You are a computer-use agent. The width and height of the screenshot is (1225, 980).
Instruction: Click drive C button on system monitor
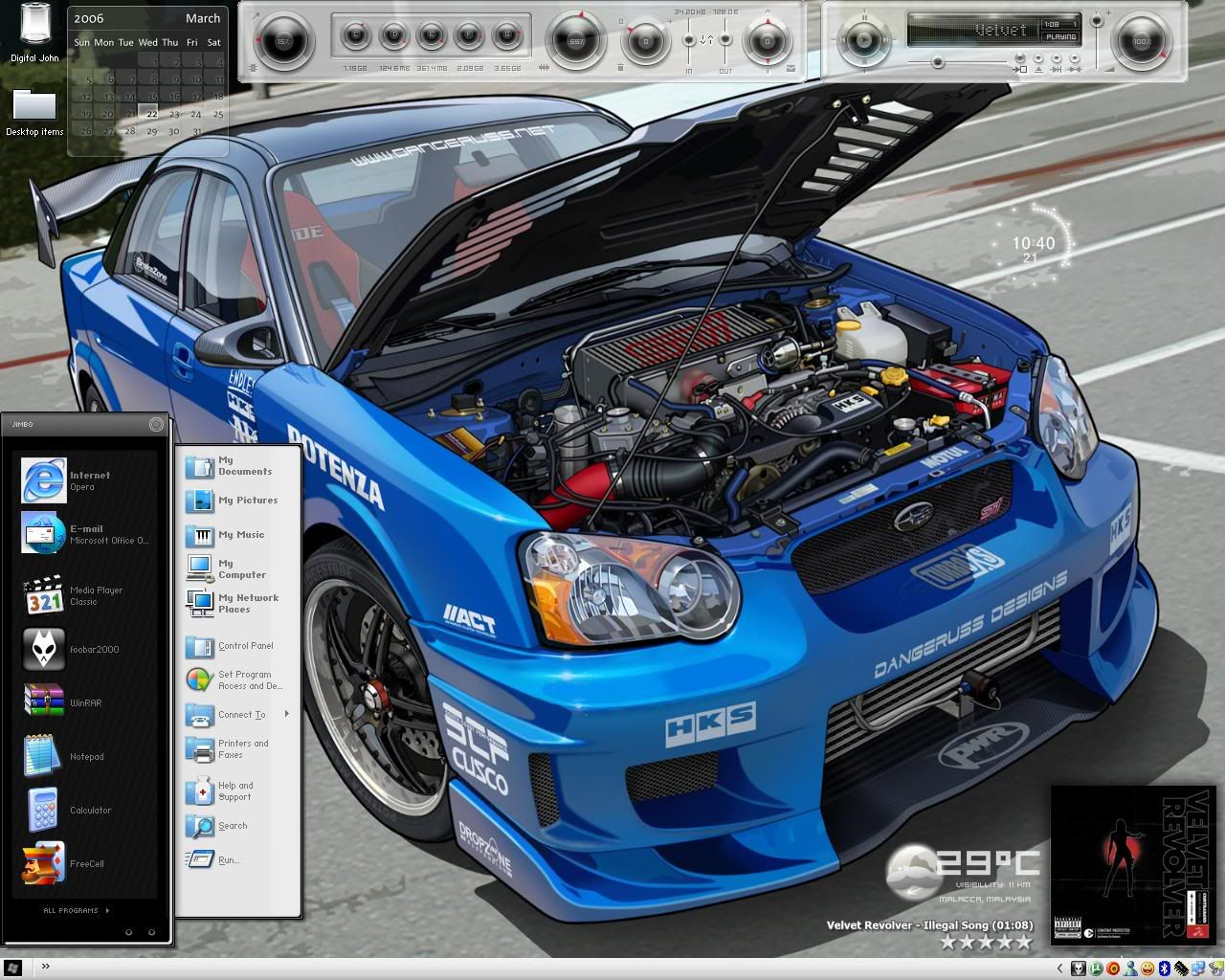(357, 36)
